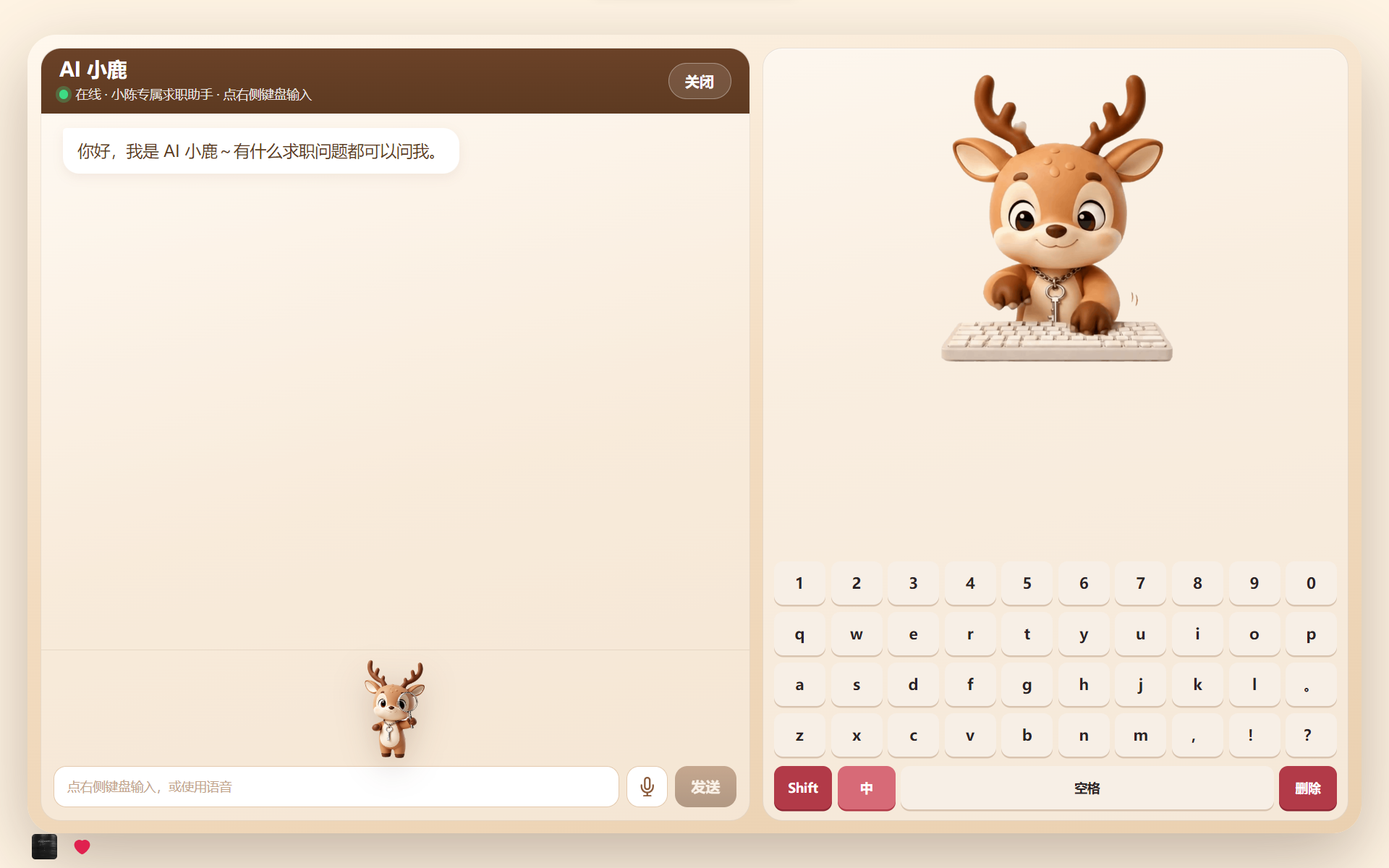Toggle Chinese input mode with 中 key
This screenshot has height=868, width=1389.
(x=867, y=788)
